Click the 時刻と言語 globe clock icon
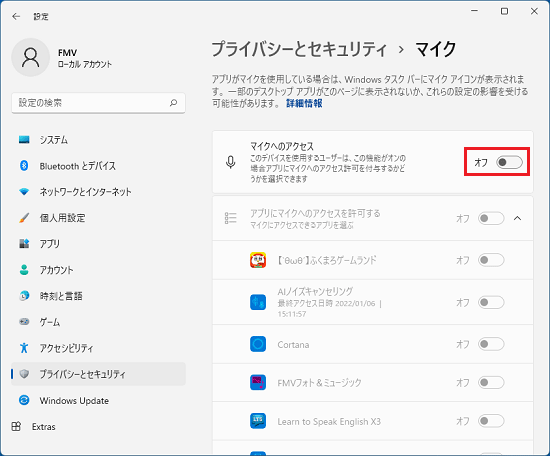This screenshot has width=550, height=456. click(24, 296)
